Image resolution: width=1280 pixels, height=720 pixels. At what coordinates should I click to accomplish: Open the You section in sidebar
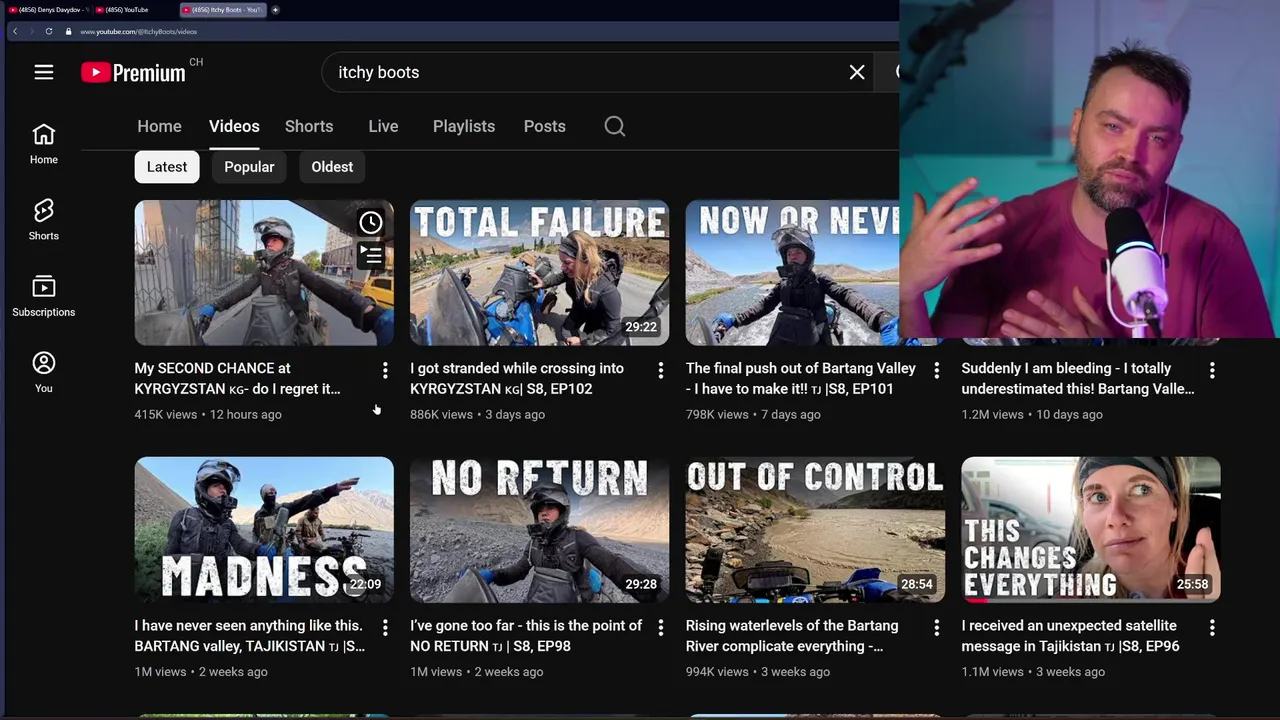pyautogui.click(x=44, y=372)
